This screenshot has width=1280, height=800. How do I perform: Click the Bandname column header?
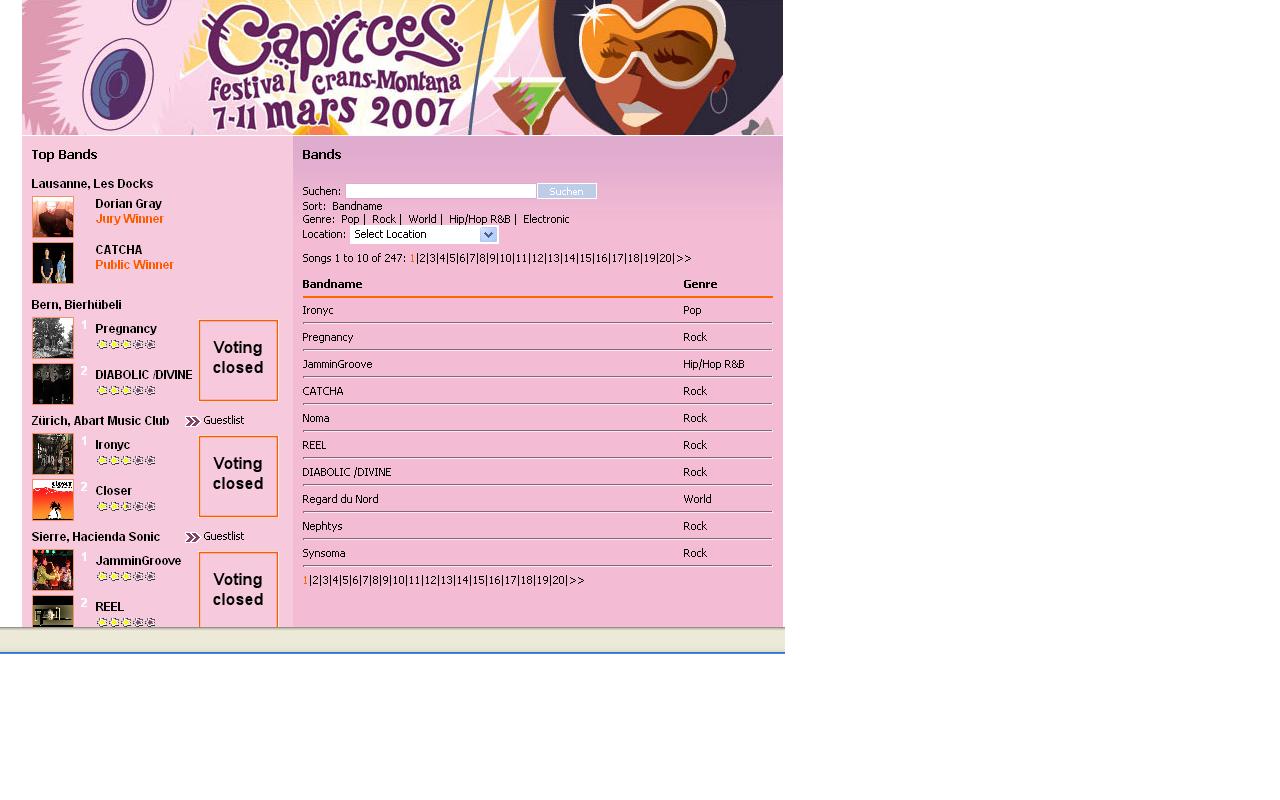pos(332,284)
